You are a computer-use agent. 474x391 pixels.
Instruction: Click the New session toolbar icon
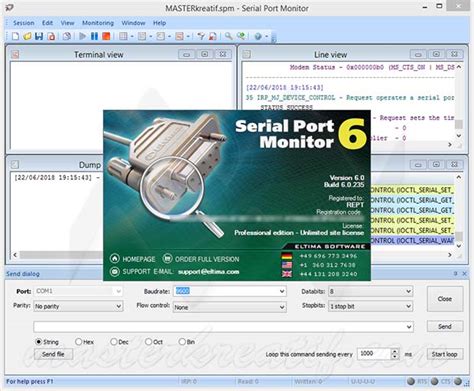(x=15, y=36)
